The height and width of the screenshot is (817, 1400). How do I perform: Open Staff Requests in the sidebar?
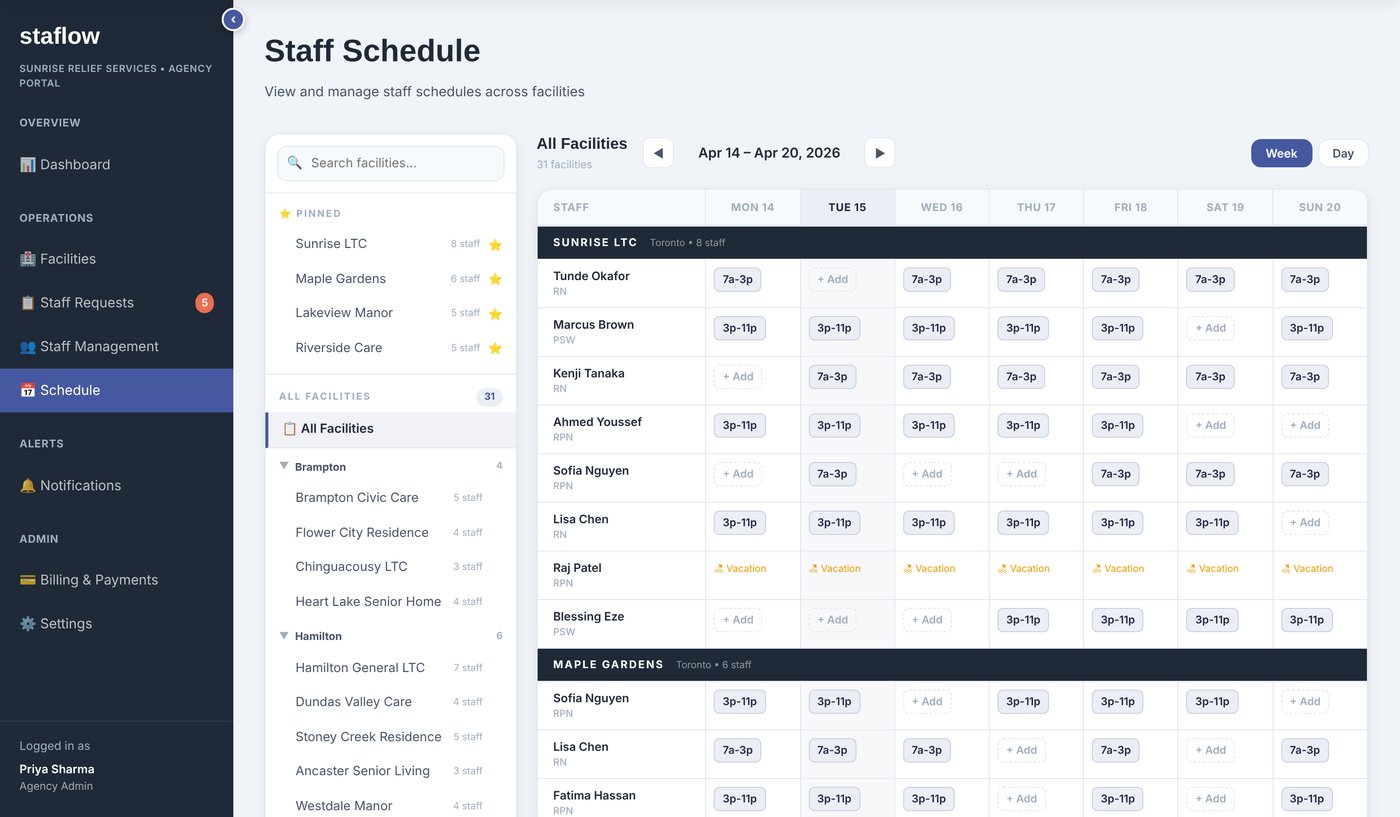click(116, 303)
